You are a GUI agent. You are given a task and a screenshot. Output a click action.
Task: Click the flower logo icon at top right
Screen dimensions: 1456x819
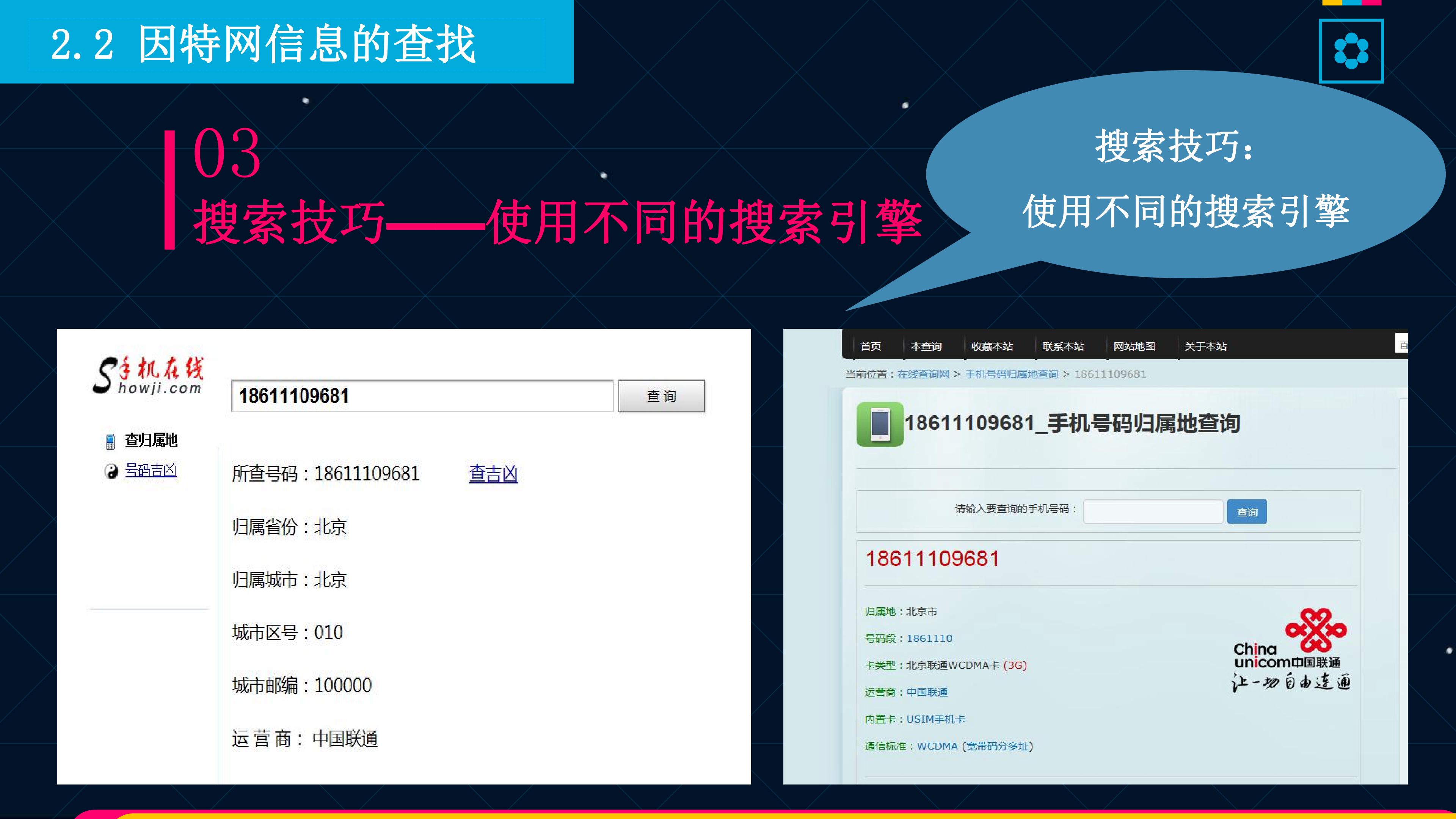coord(1351,51)
